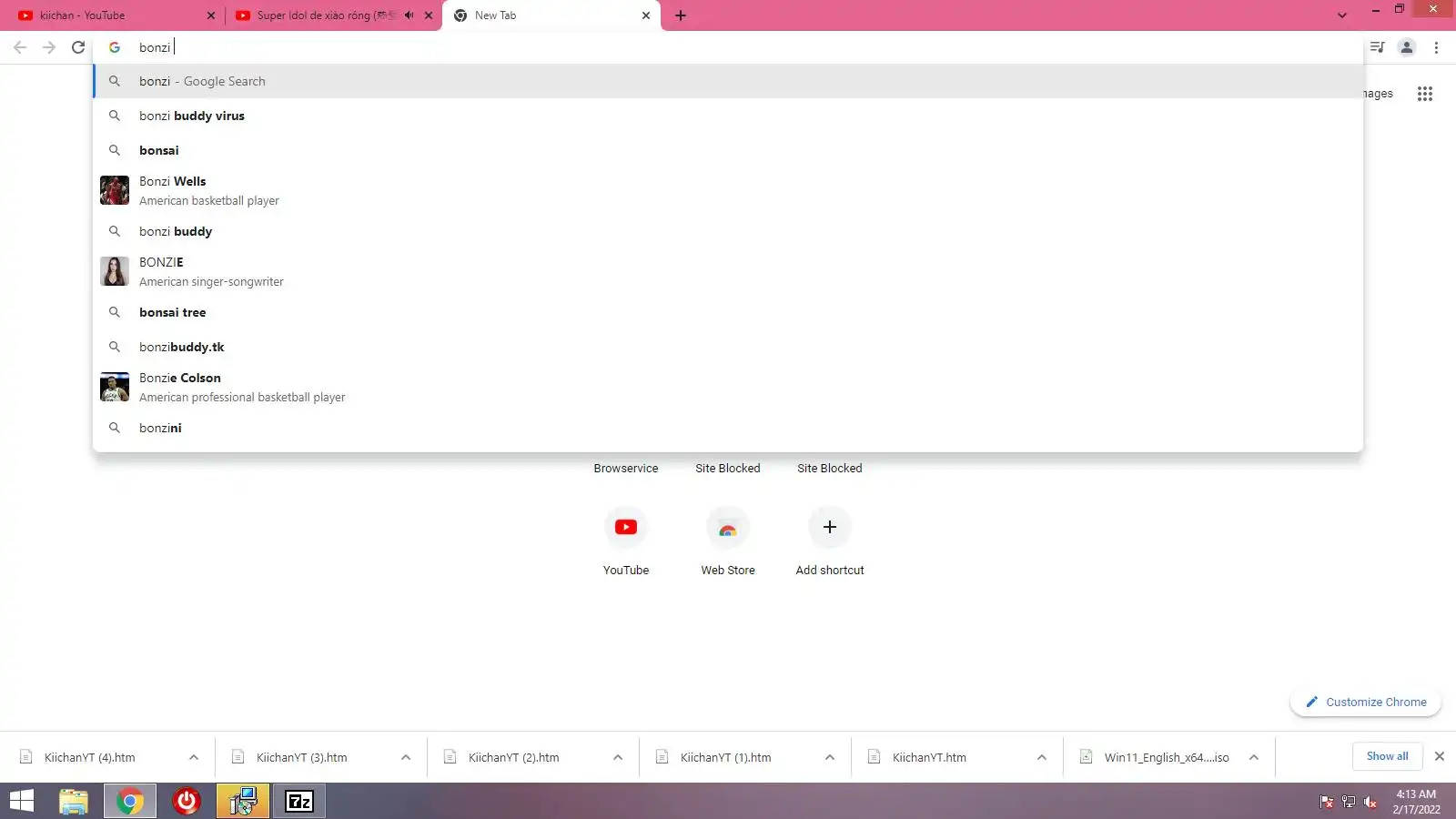
Task: Click the taskbar clock showing 4:13 AM
Action: [x=1416, y=802]
